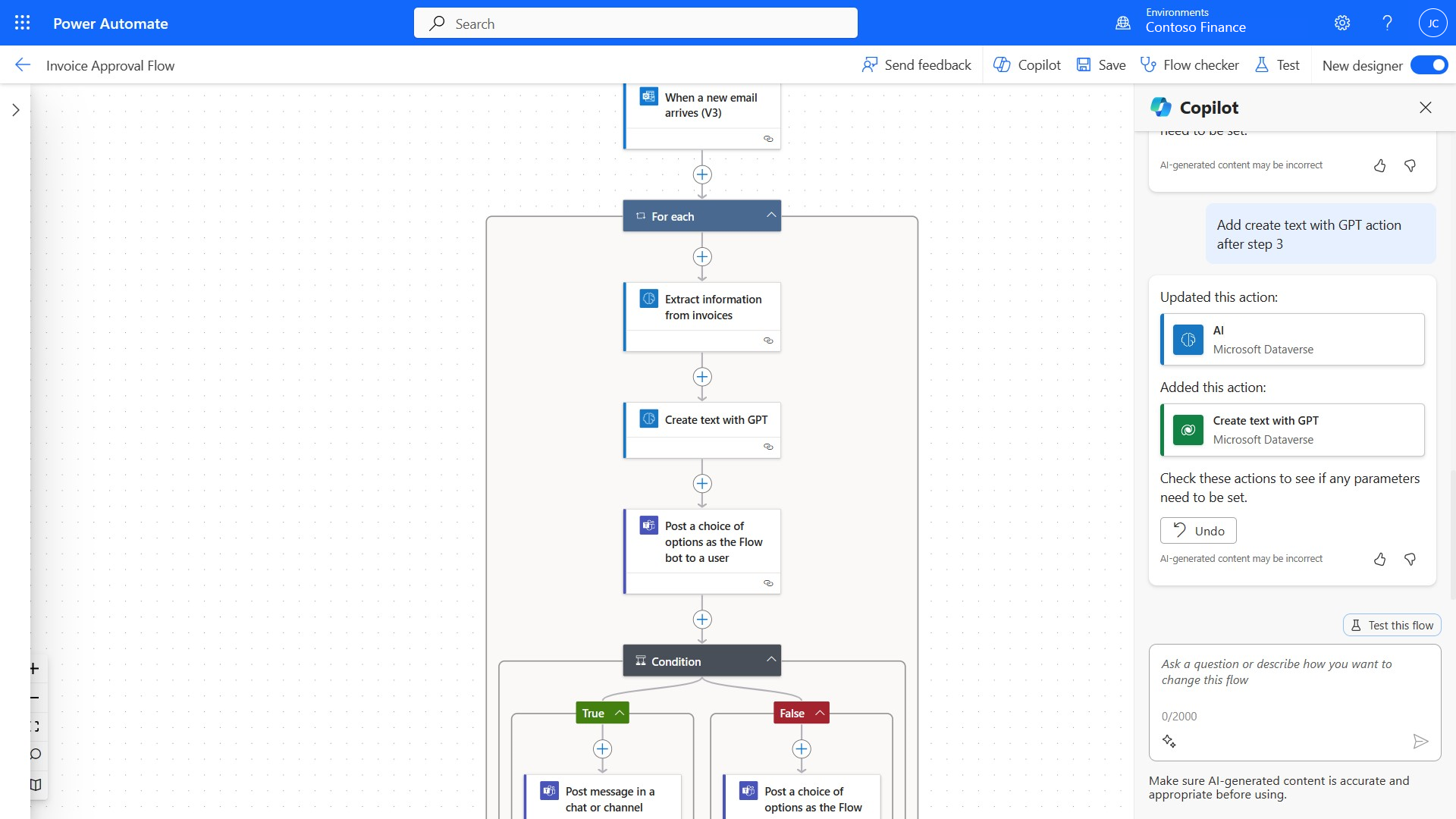Click the Test this flow button
The image size is (1456, 819).
[1391, 624]
